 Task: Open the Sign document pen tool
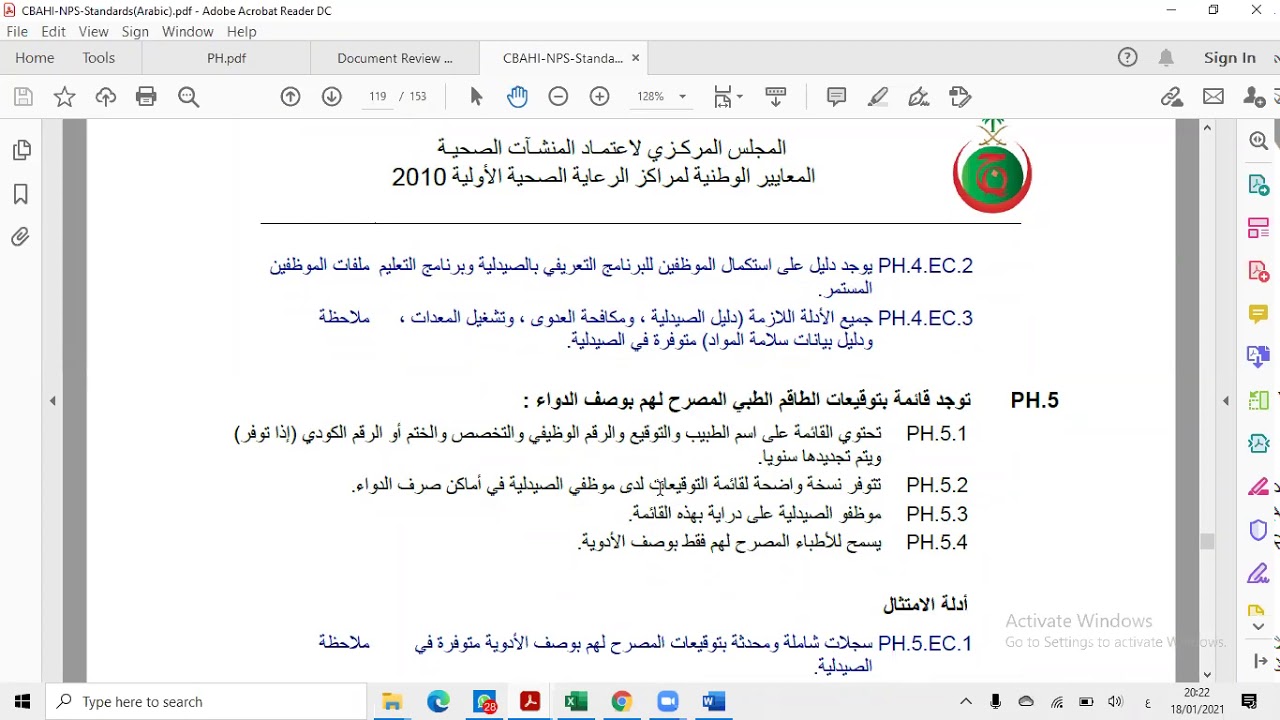pyautogui.click(x=919, y=97)
